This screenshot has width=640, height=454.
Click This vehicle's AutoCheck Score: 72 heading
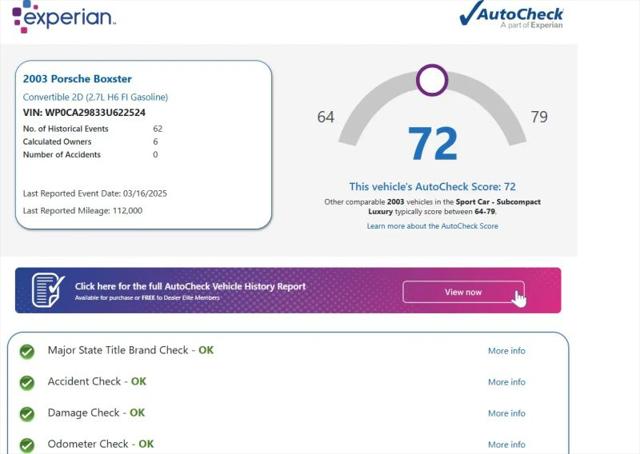tap(432, 187)
